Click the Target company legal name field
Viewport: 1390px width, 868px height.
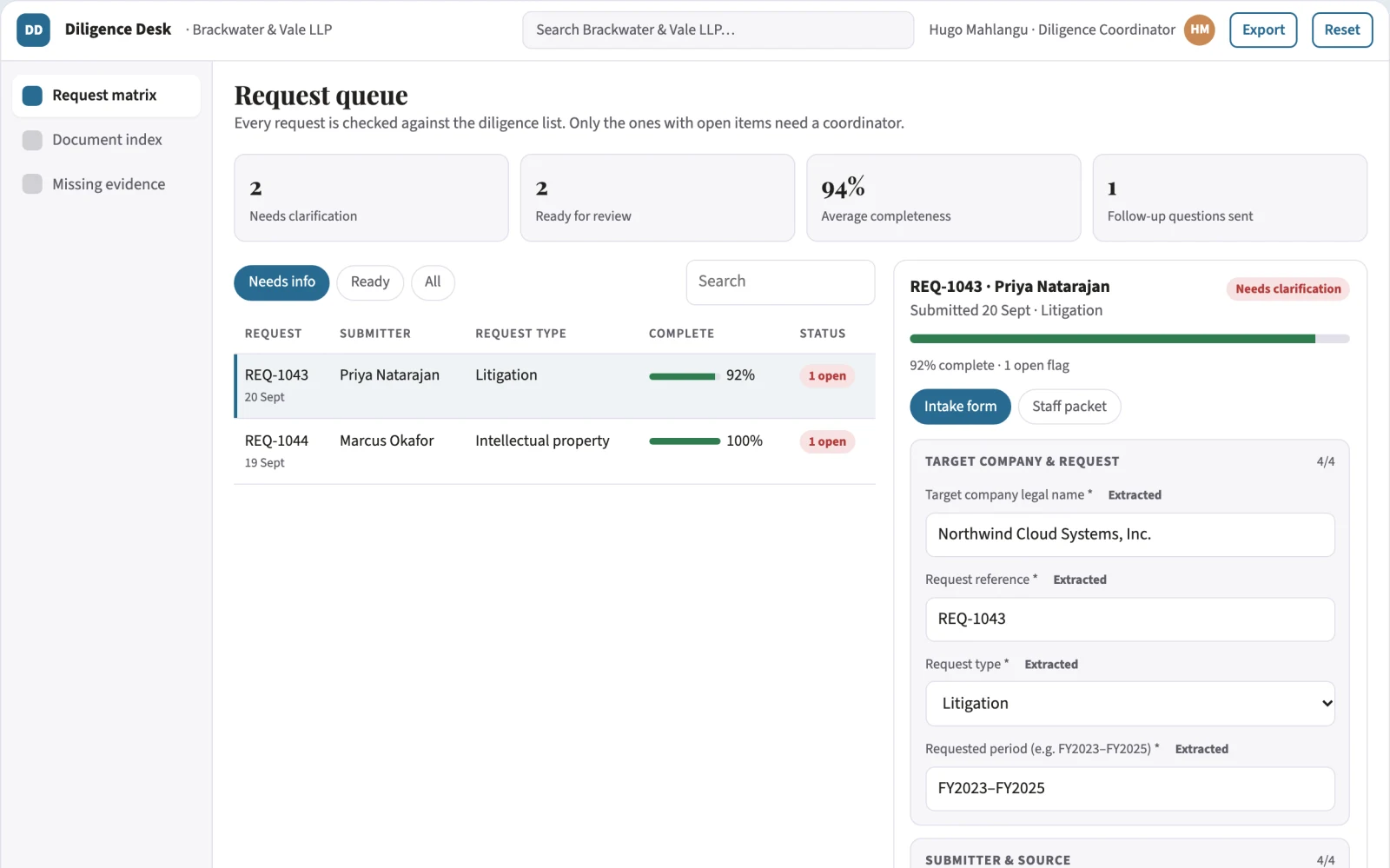(x=1129, y=534)
